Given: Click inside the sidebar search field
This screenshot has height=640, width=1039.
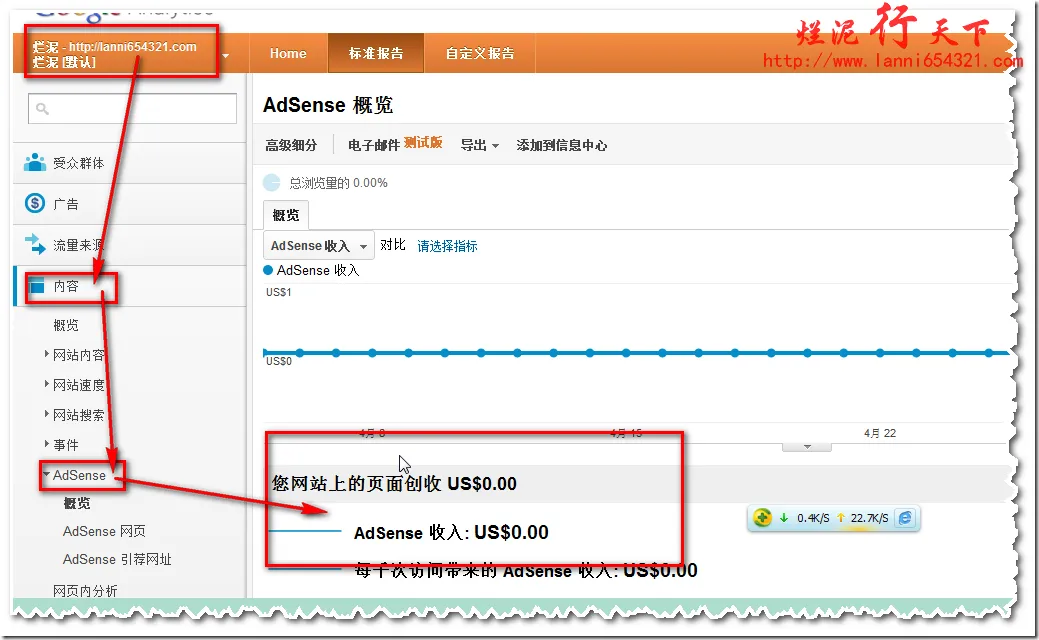Looking at the screenshot, I should [x=132, y=109].
